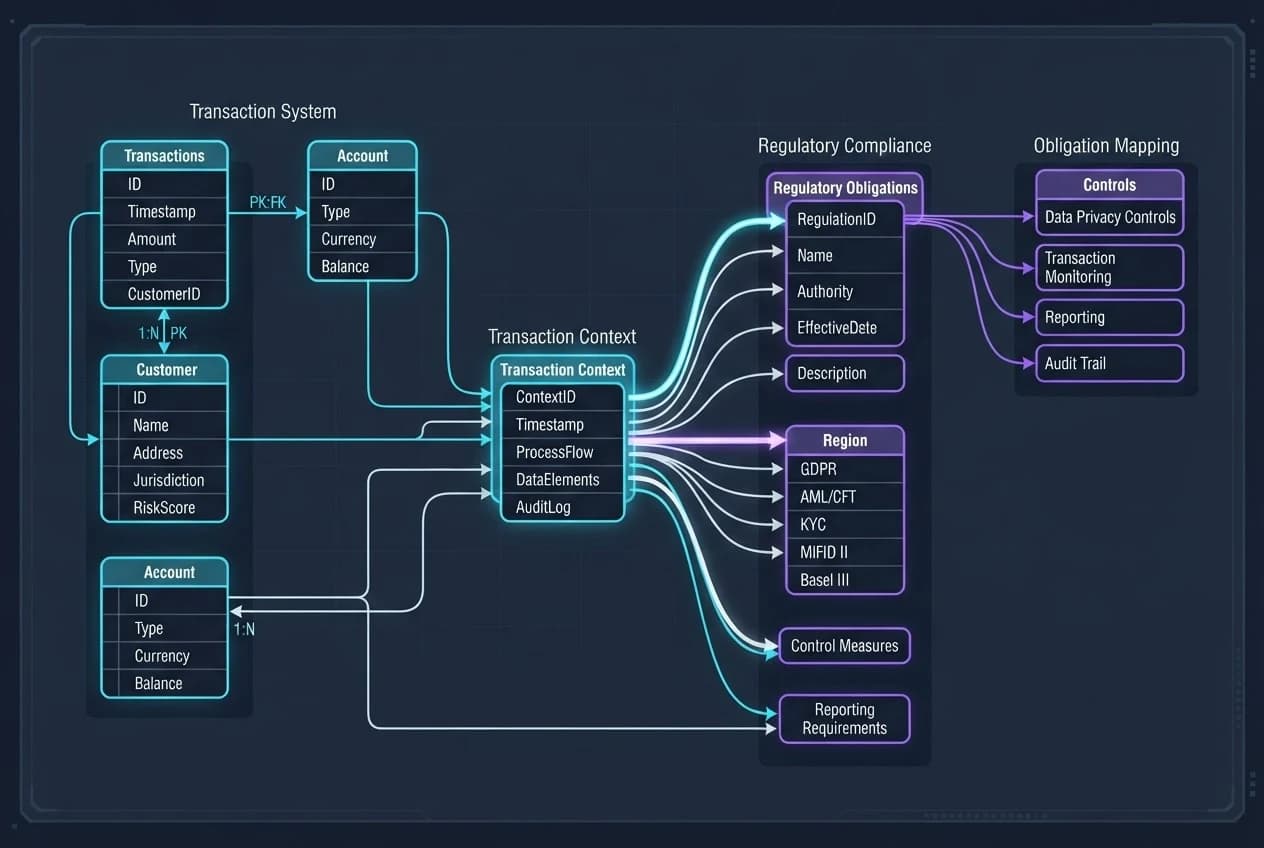Click the Customer table header
The width and height of the screenshot is (1264, 848).
pos(165,370)
